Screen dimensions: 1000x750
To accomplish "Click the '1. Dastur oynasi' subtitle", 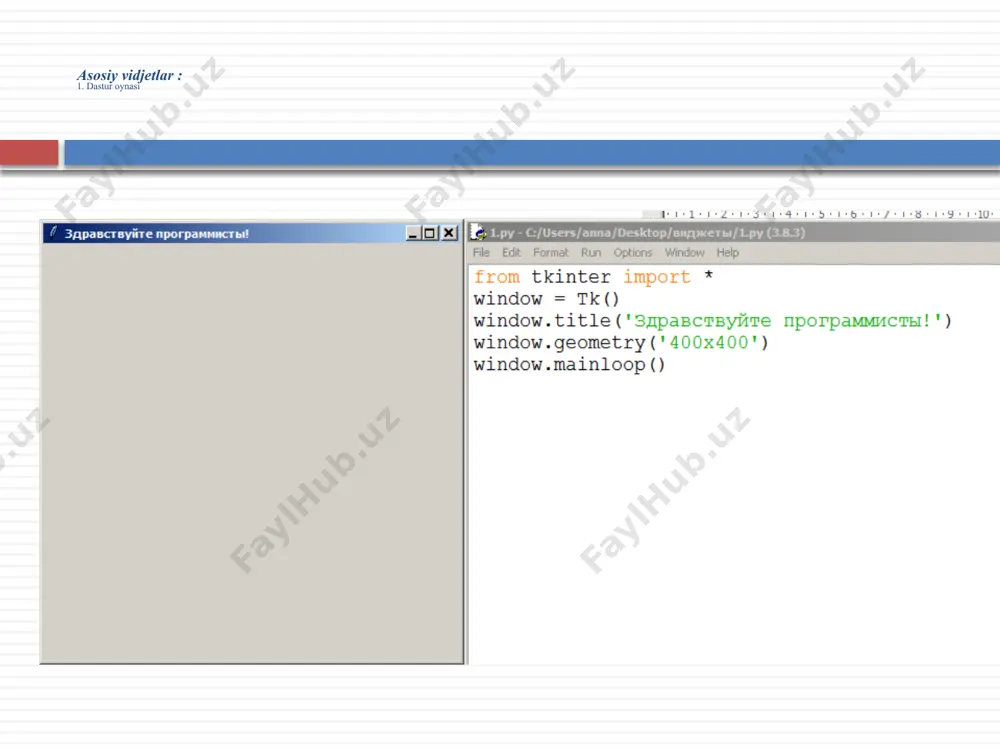I will (x=108, y=86).
